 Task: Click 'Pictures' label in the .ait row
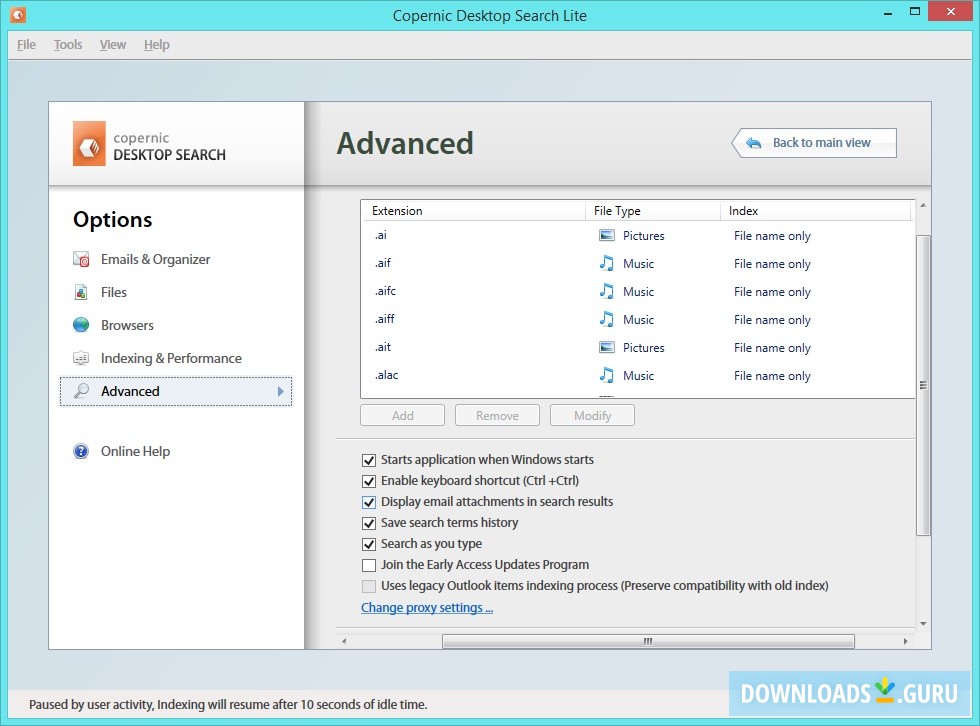644,347
